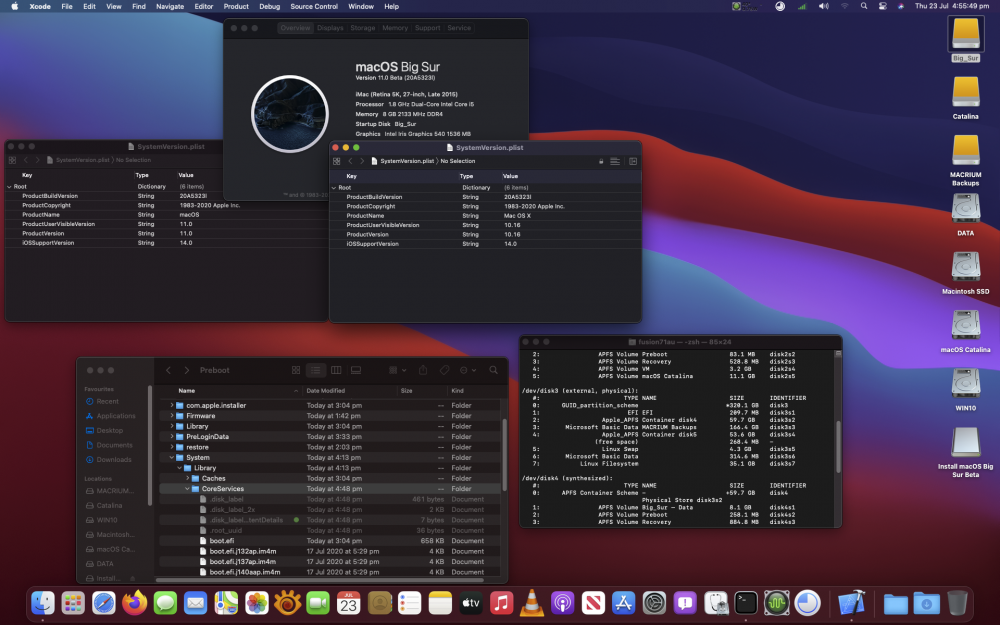1000x625 pixels.
Task: Open the Finder group-by dropdown
Action: [x=397, y=370]
